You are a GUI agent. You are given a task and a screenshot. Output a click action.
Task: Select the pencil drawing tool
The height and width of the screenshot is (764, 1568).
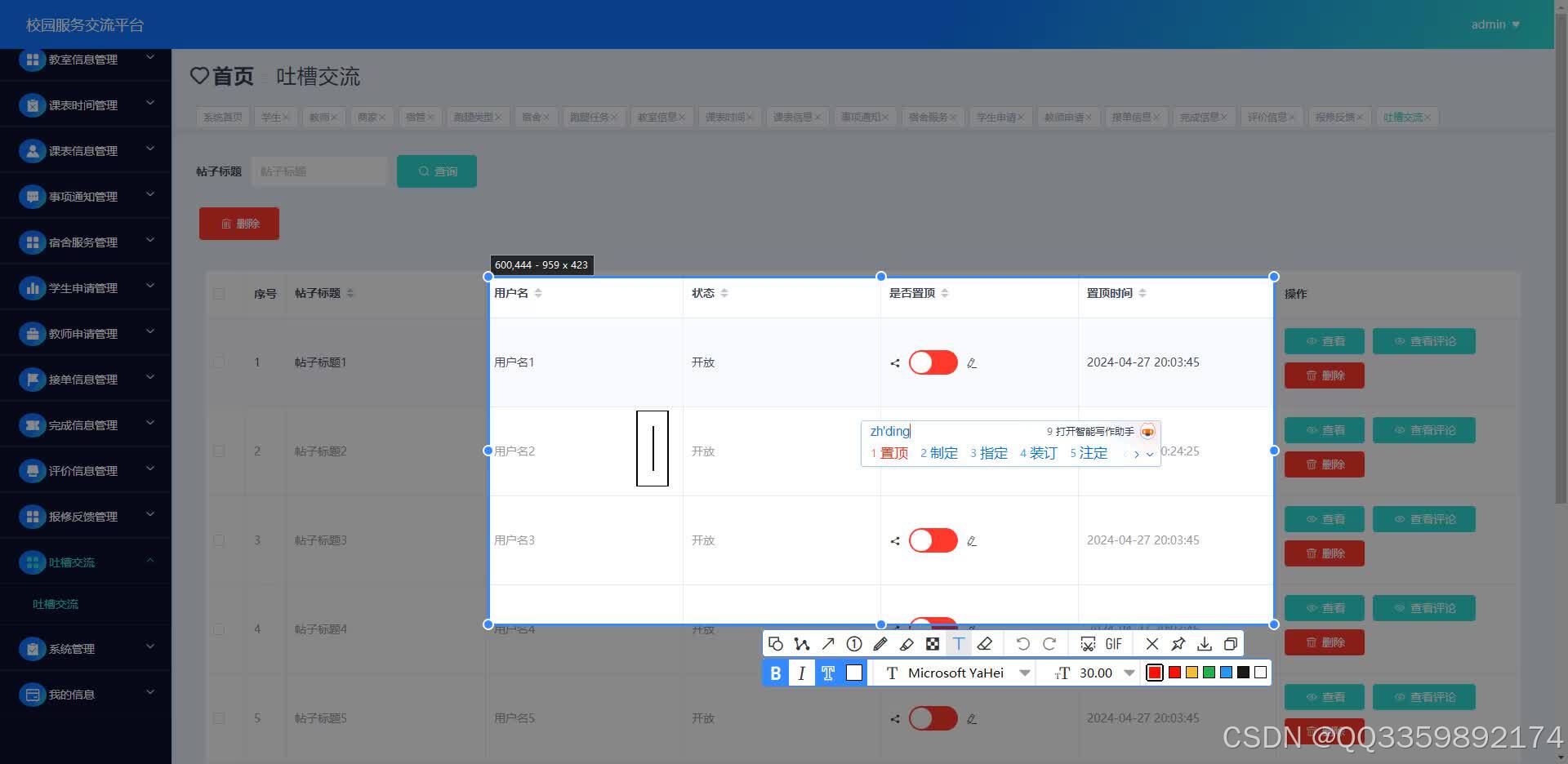point(880,644)
